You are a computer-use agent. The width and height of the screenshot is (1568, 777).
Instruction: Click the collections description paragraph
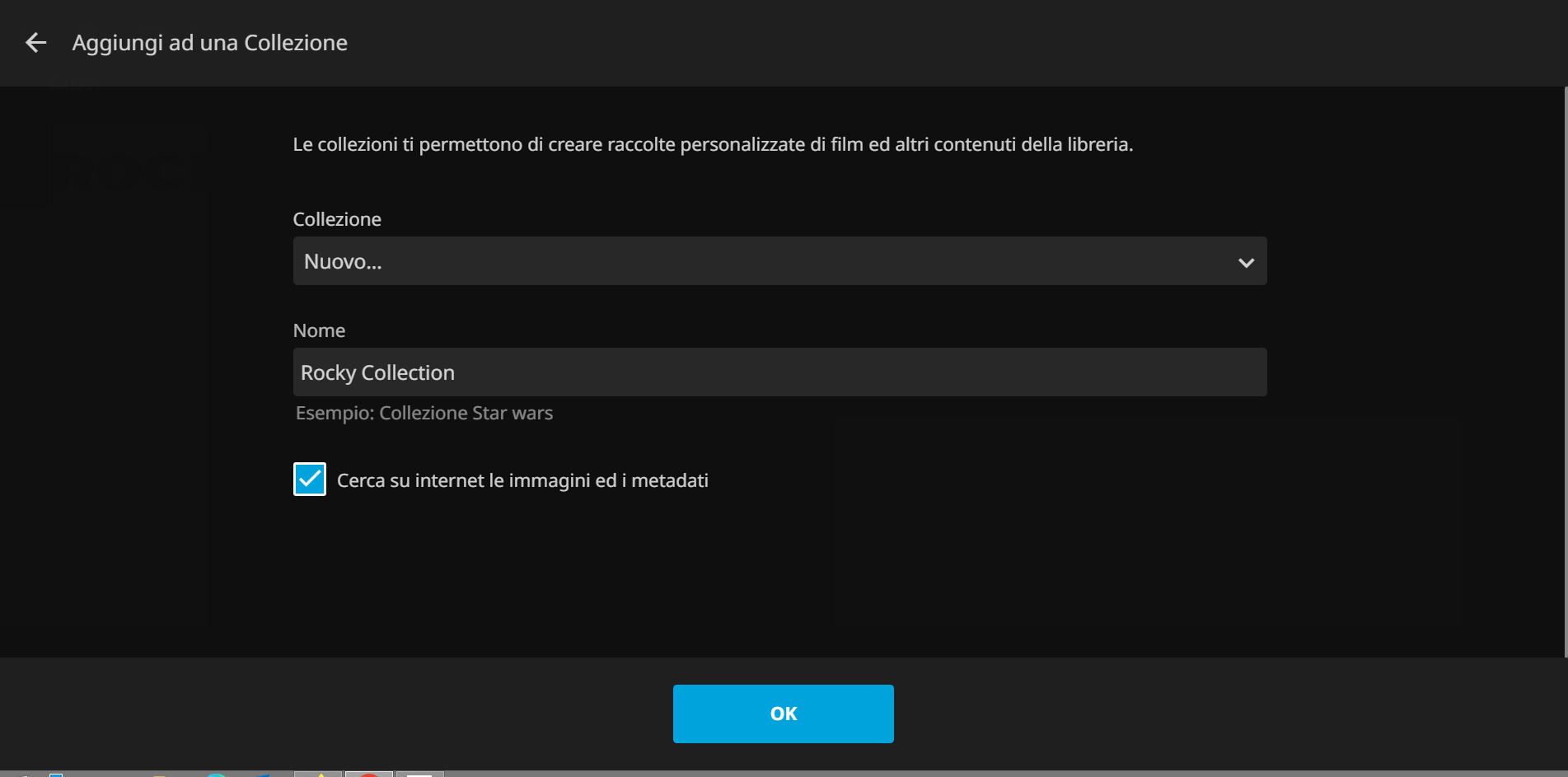[x=713, y=145]
